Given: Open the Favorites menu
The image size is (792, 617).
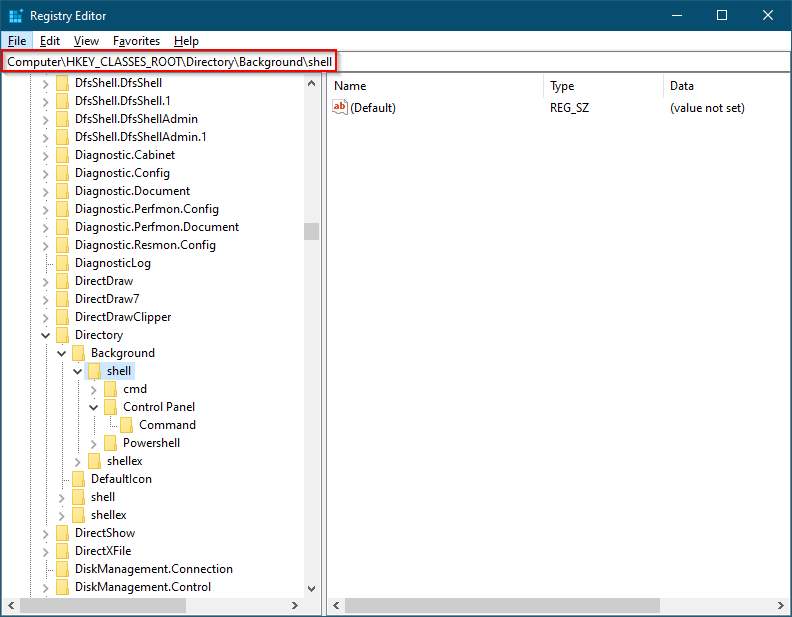Looking at the screenshot, I should tap(136, 41).
